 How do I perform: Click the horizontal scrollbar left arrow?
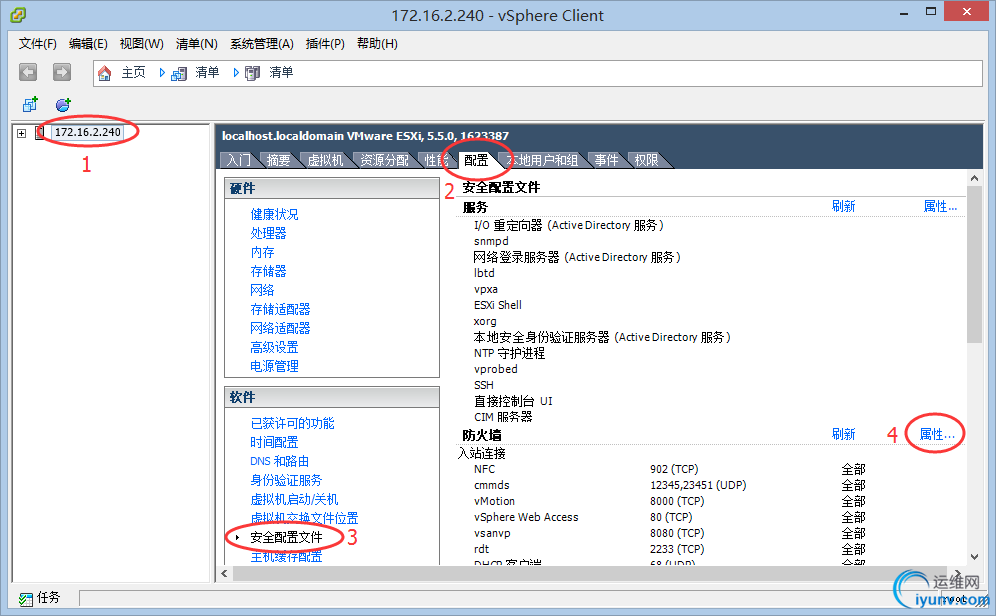224,573
